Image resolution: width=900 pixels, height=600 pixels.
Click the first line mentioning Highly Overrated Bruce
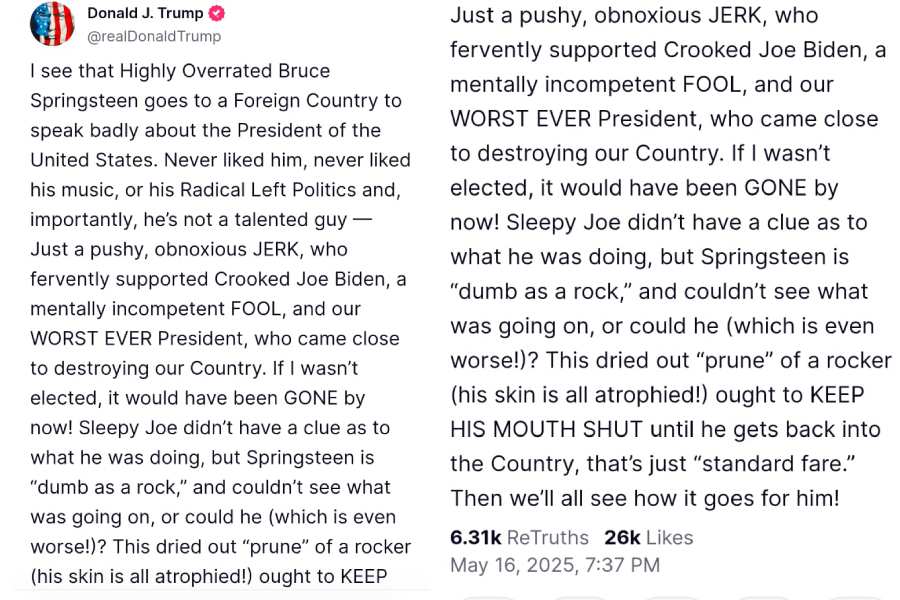tap(180, 71)
